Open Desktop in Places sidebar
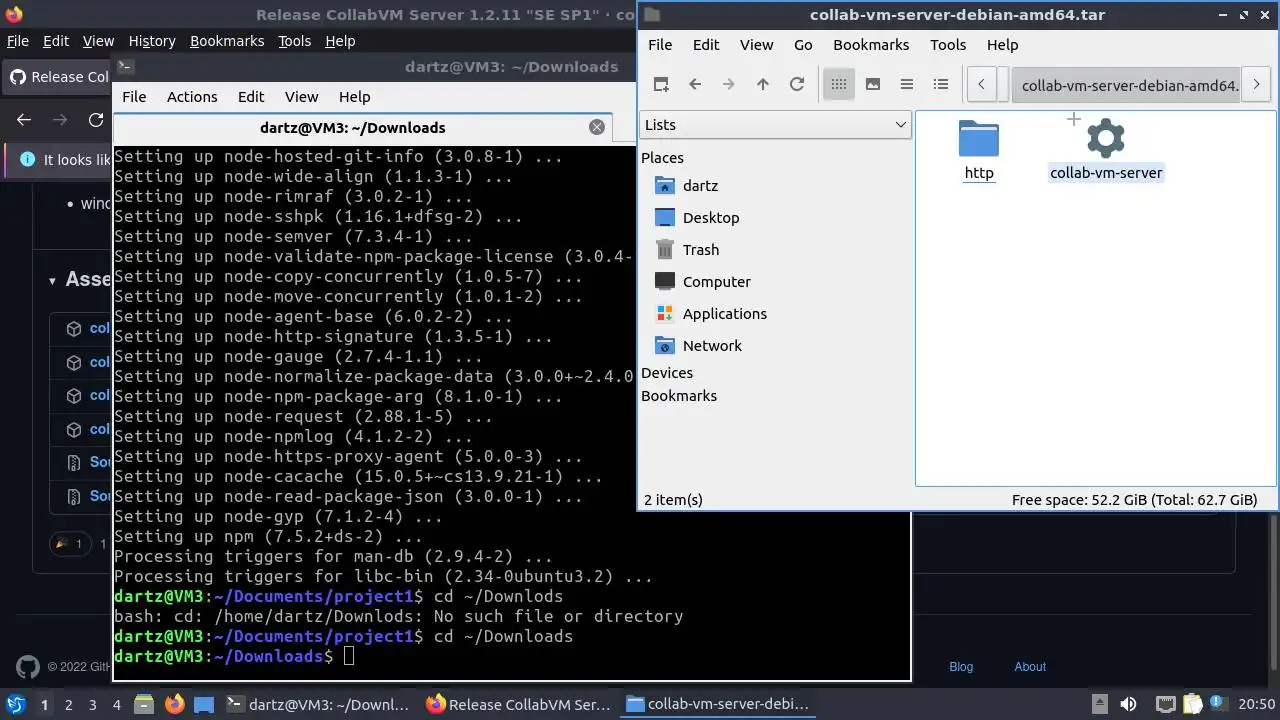The width and height of the screenshot is (1280, 720). pos(711,218)
